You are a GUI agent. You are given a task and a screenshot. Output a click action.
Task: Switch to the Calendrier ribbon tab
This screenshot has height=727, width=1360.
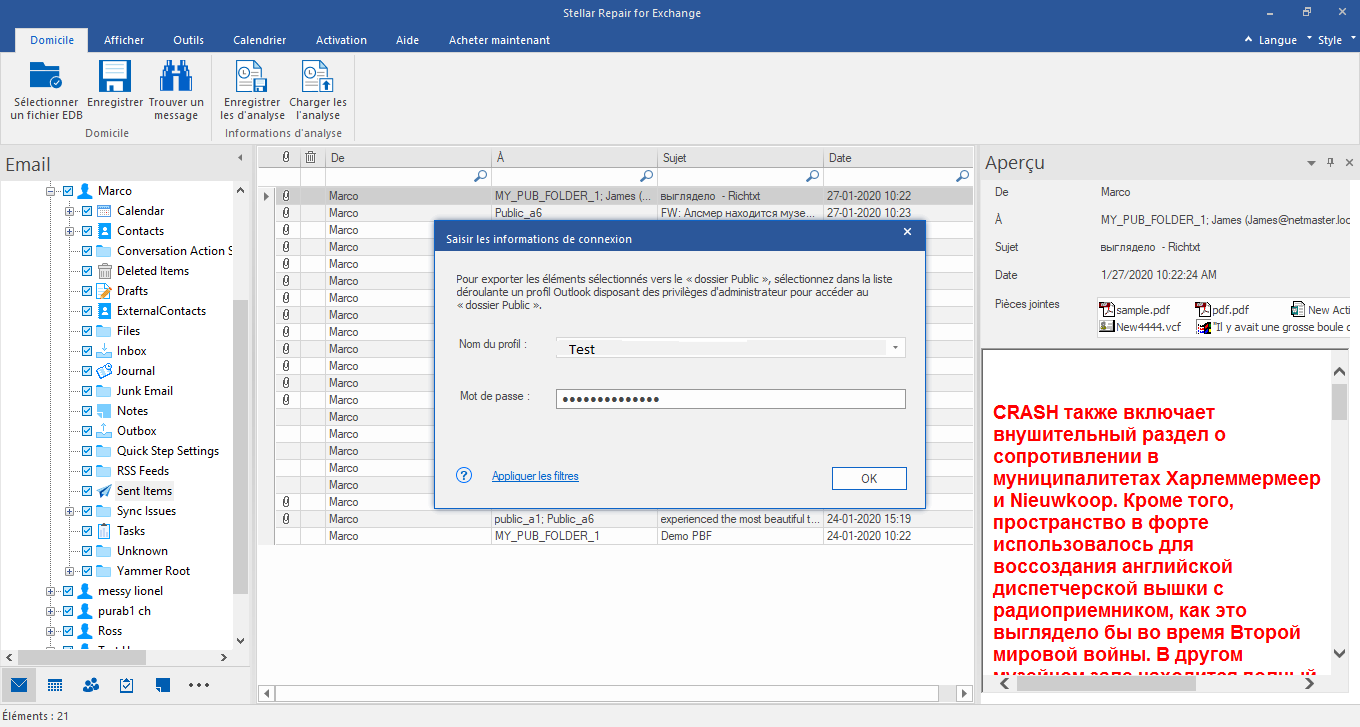coord(260,40)
